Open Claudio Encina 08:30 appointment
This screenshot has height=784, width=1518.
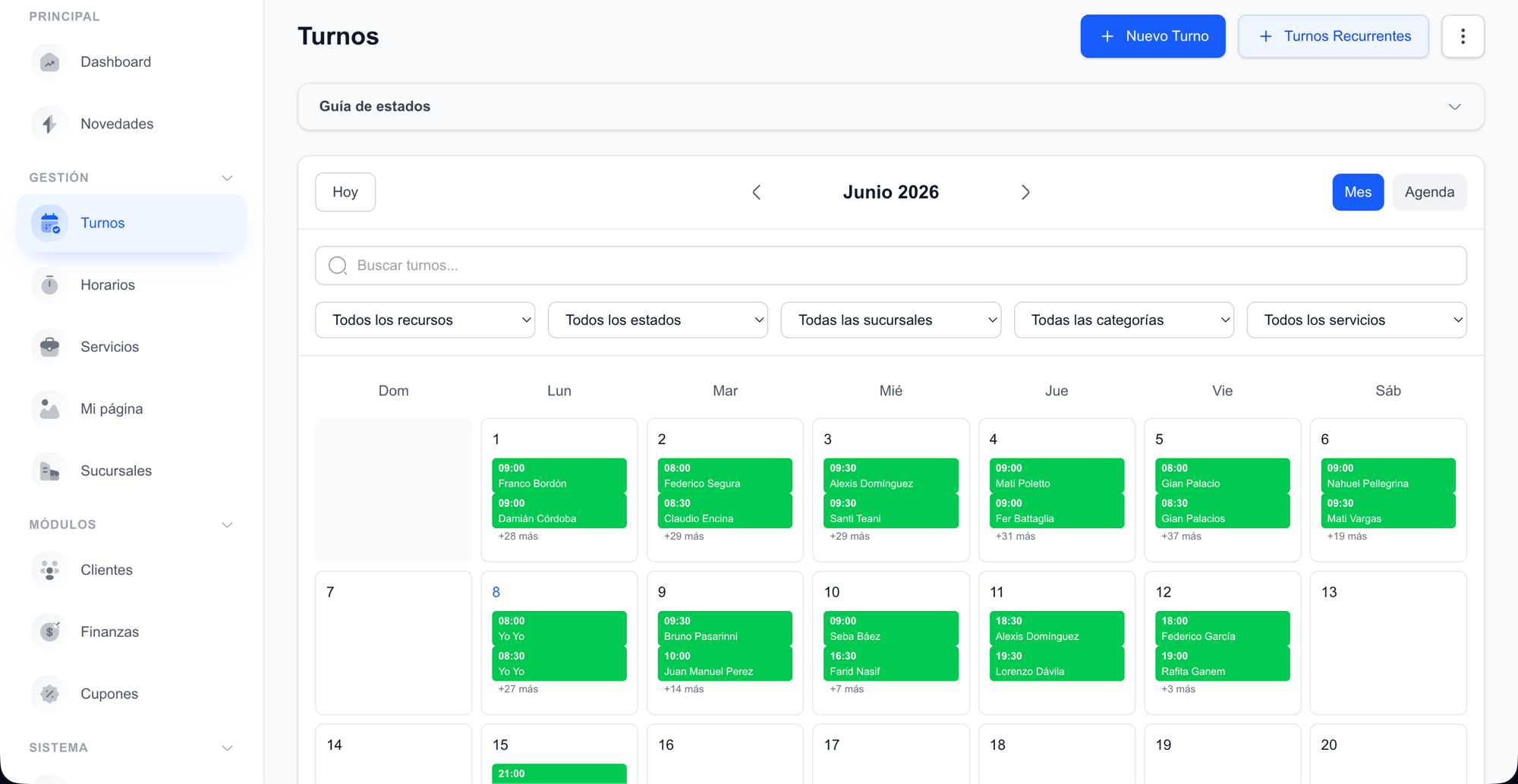(x=725, y=511)
